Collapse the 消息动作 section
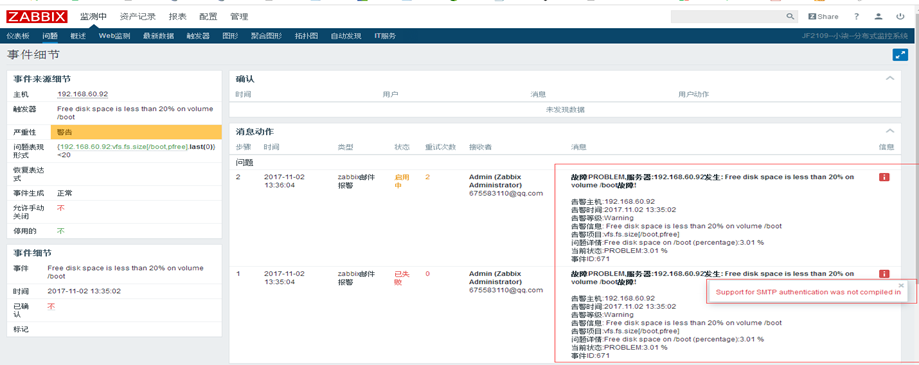 [x=890, y=131]
